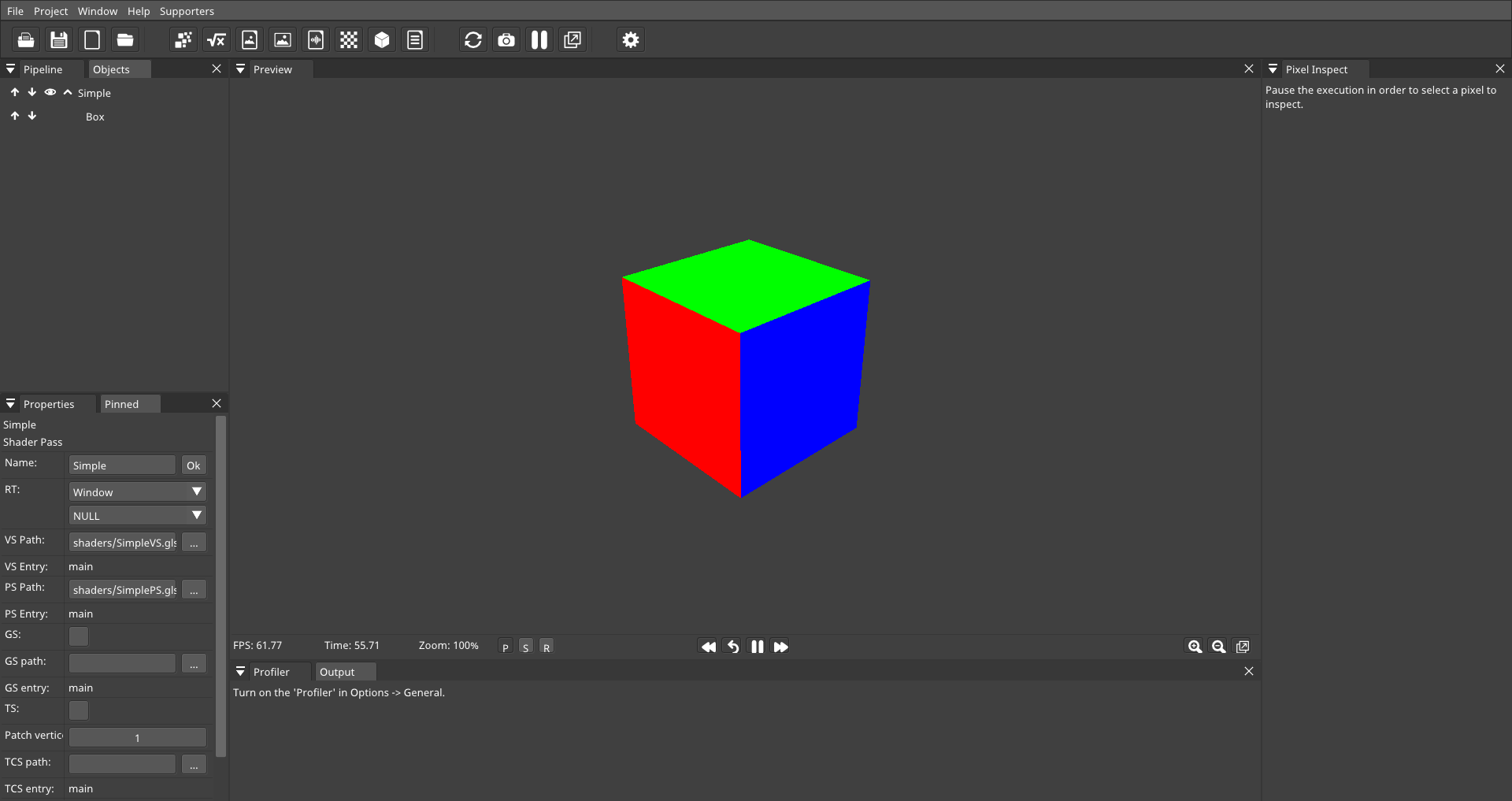Toggle visibility of the Simple shader pass
This screenshot has width=1512, height=801.
[50, 92]
